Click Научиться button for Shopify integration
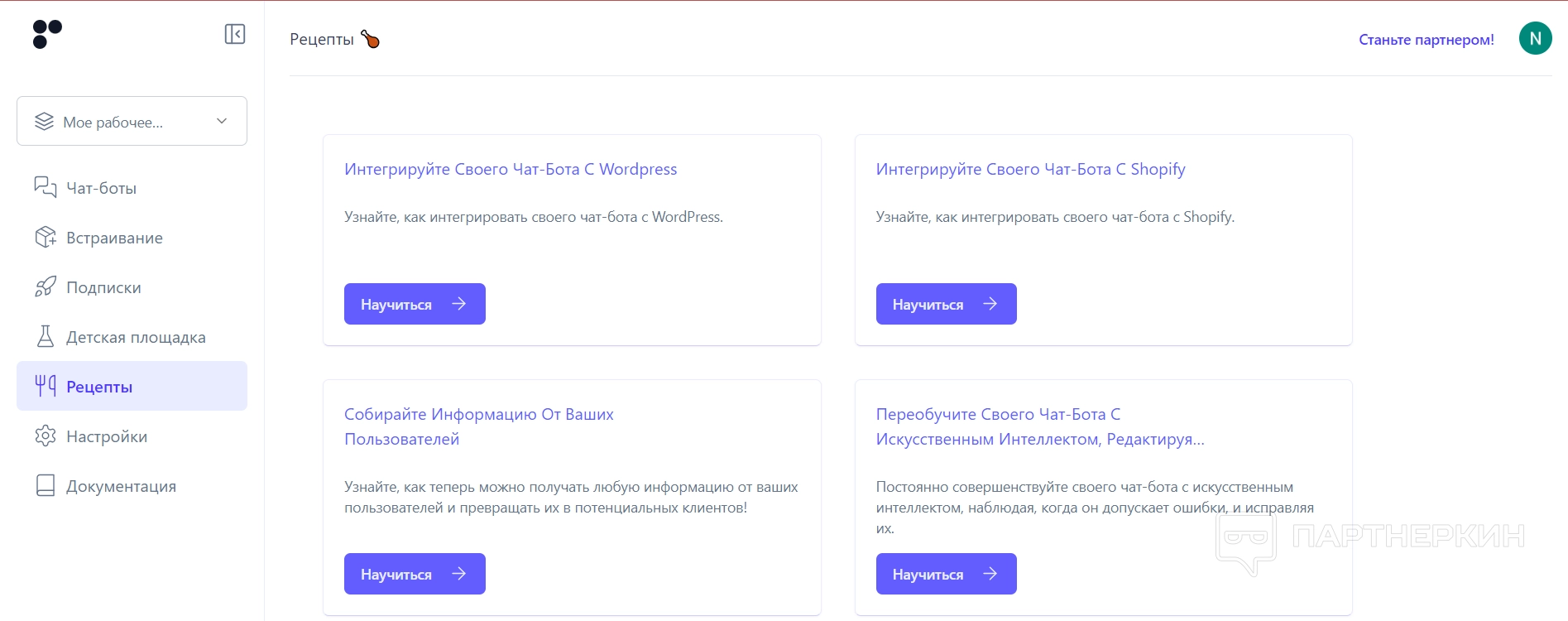The height and width of the screenshot is (621, 1568). [x=946, y=304]
